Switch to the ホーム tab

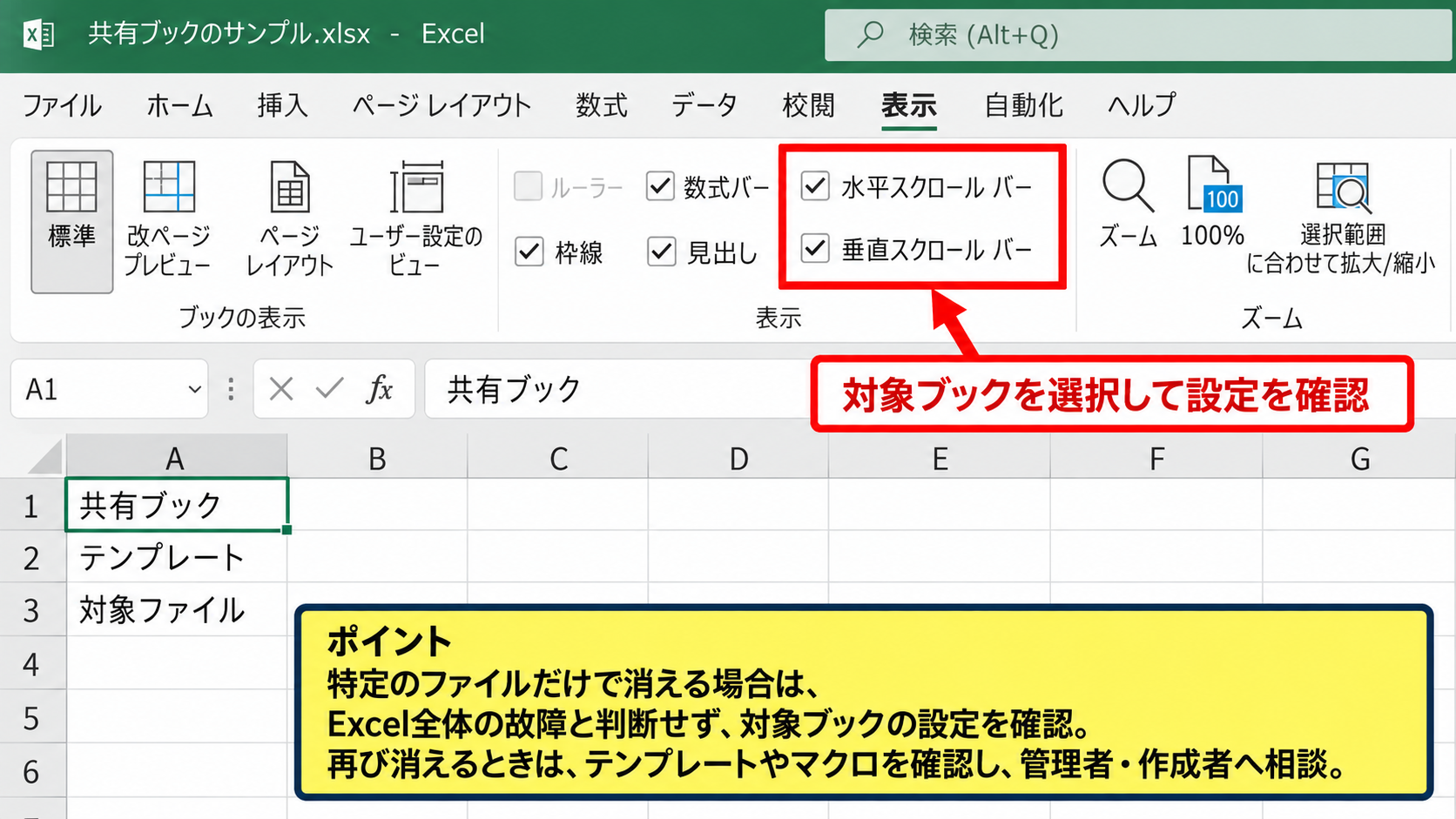coord(179,105)
